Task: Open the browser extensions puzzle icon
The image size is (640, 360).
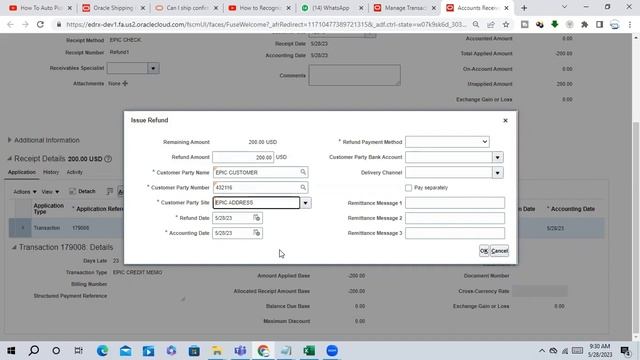Action: (x=584, y=24)
